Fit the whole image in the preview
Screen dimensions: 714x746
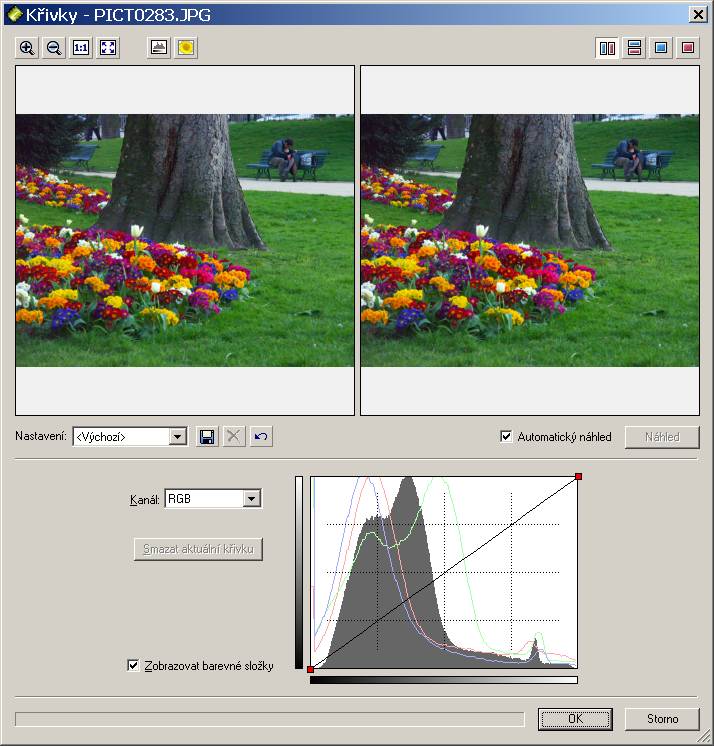coord(108,48)
